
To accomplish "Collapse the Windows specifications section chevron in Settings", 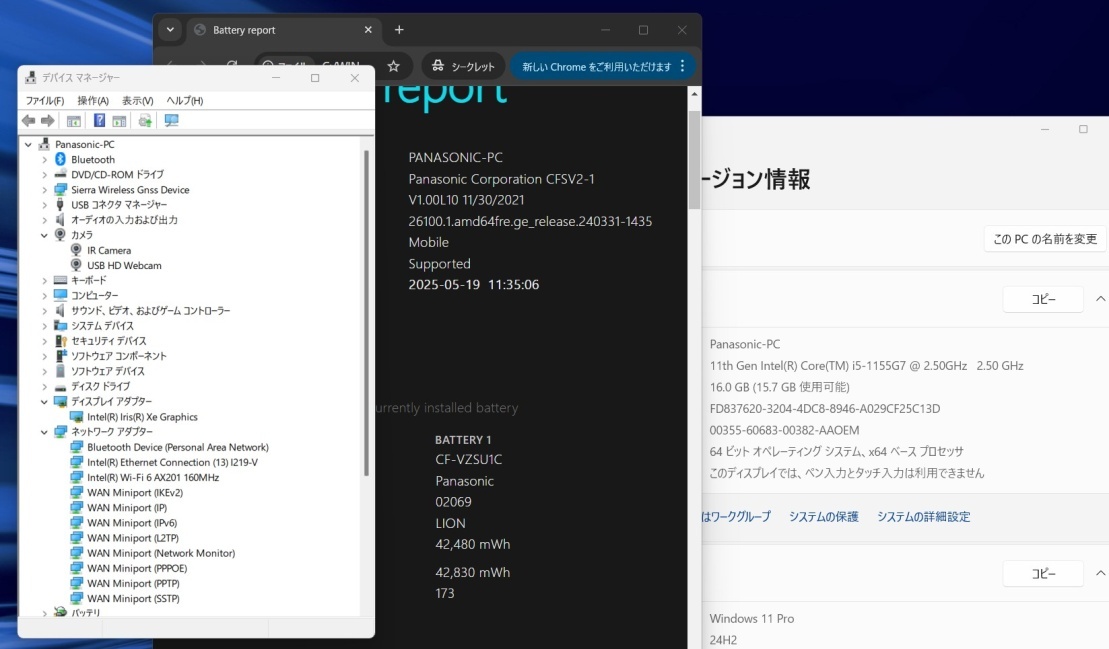I will (x=1101, y=573).
